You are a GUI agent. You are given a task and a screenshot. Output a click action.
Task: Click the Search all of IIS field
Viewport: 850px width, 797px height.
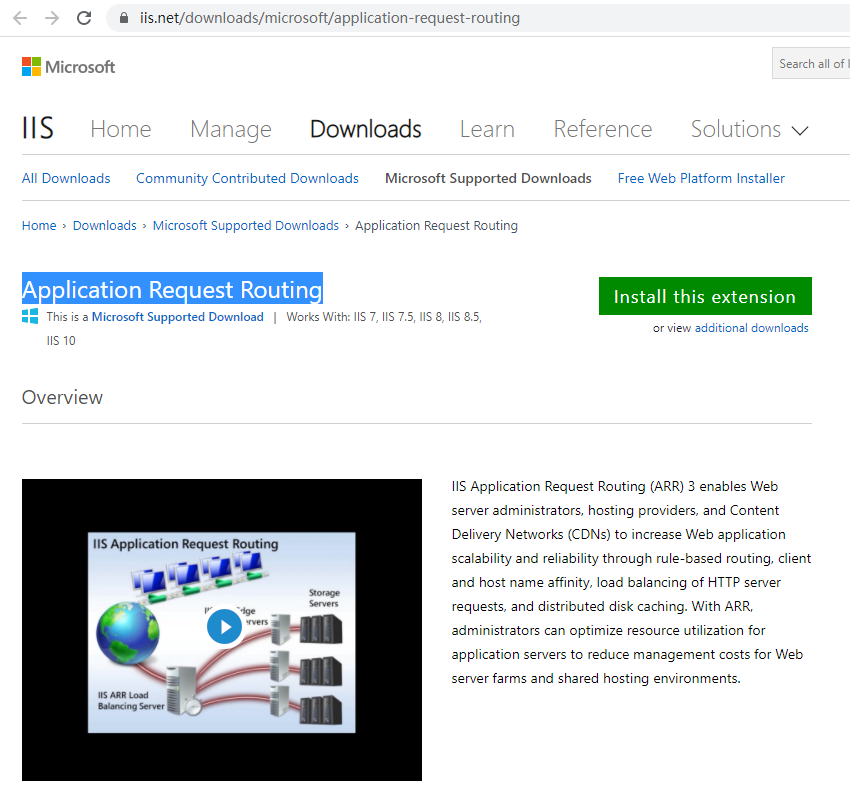coord(811,63)
